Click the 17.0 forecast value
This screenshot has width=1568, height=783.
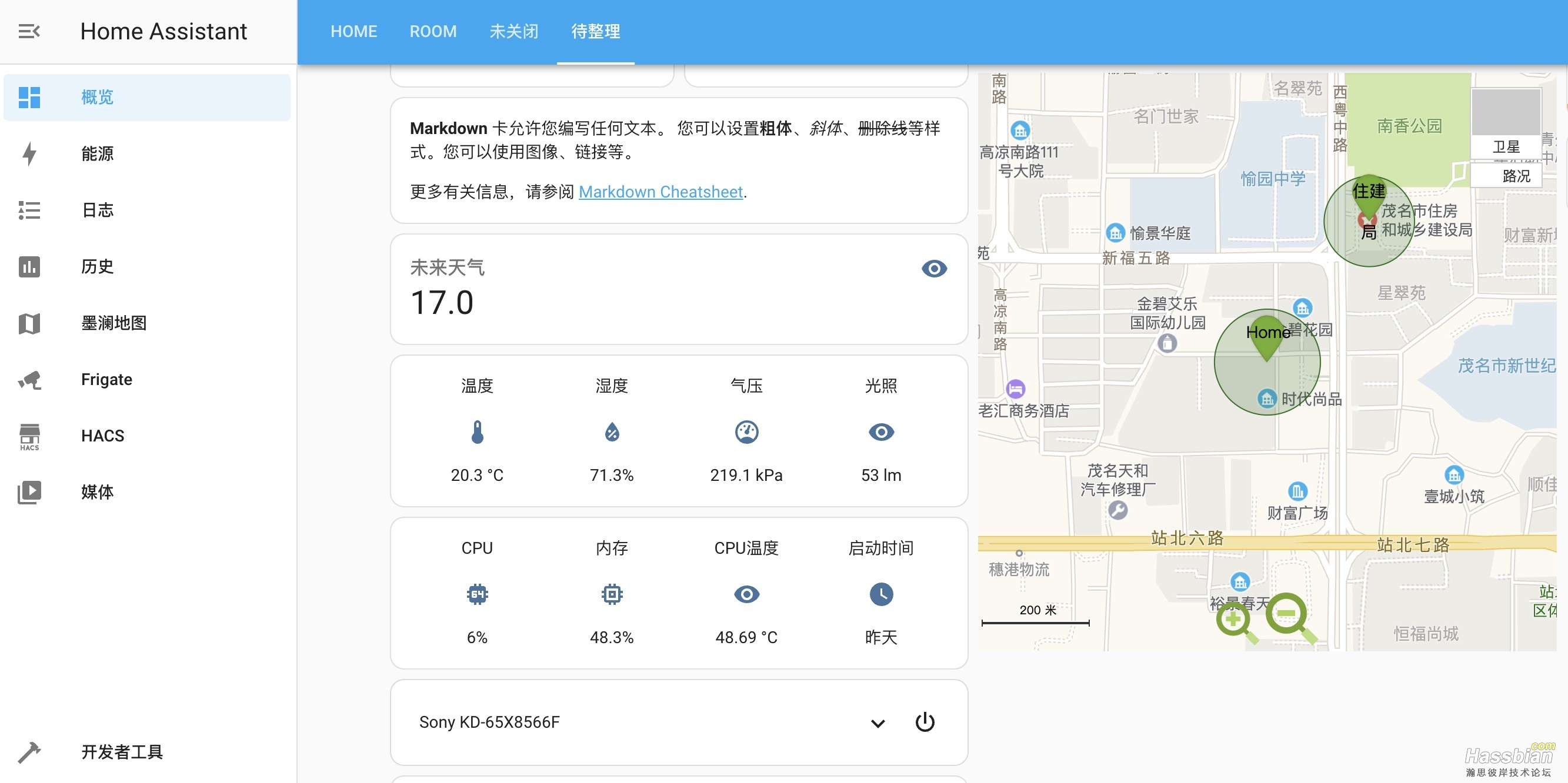442,302
